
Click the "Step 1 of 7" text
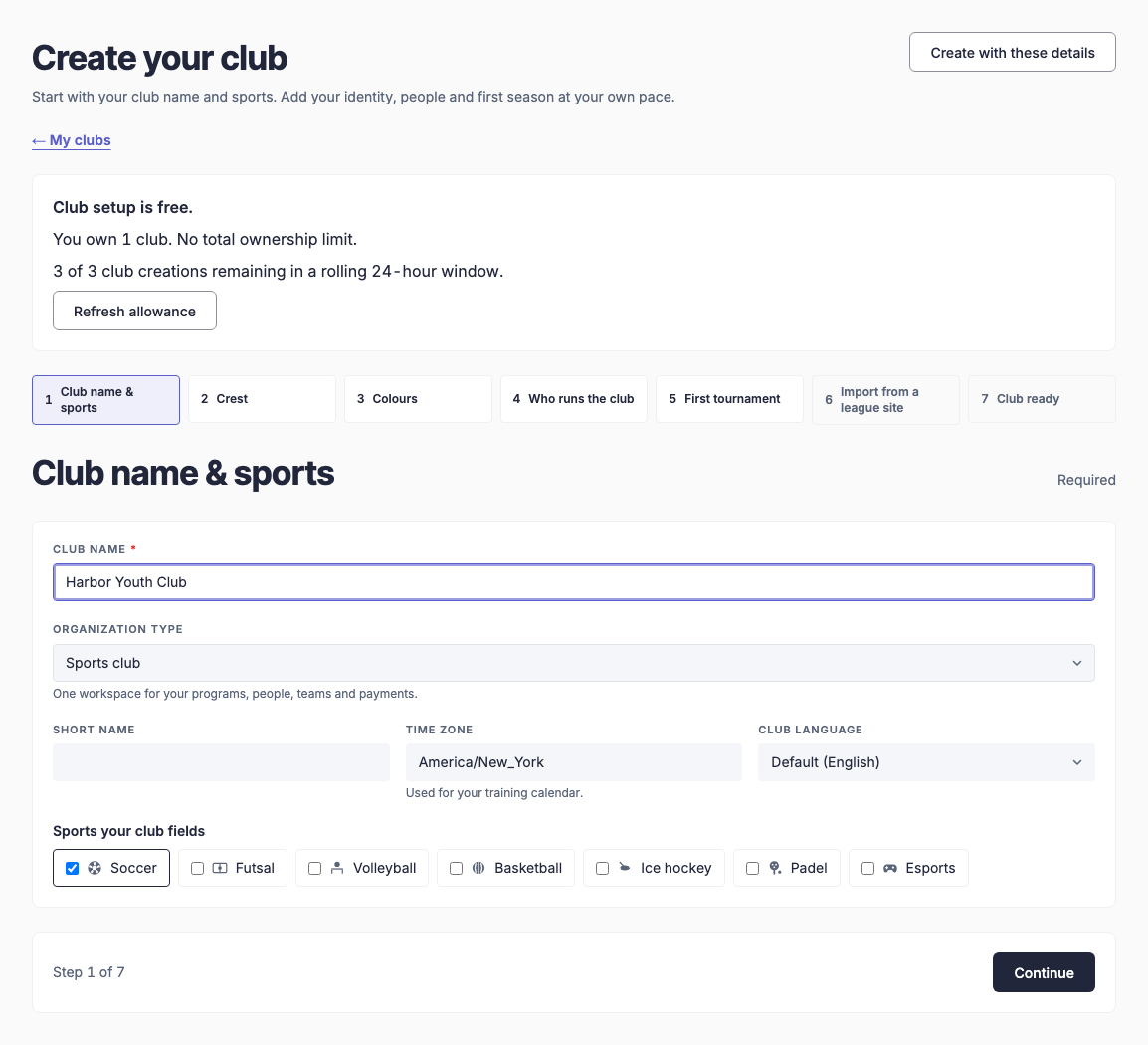[89, 972]
